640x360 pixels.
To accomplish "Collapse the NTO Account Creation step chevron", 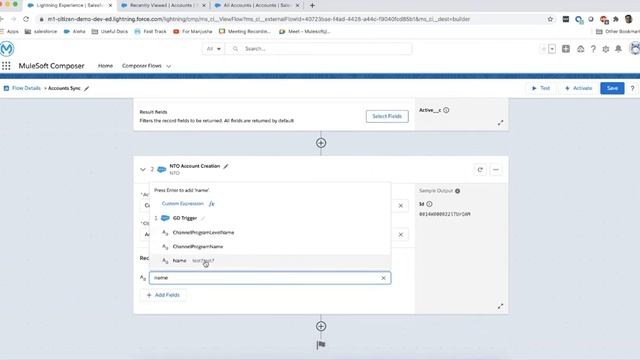I will click(142, 169).
